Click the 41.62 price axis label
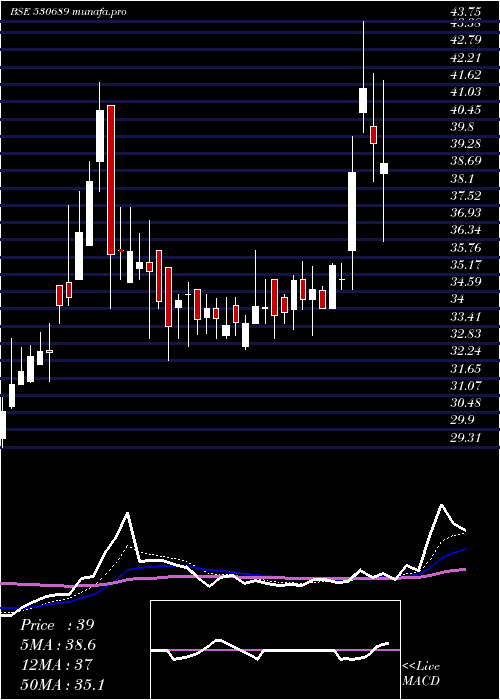Image resolution: width=500 pixels, height=700 pixels. (465, 75)
